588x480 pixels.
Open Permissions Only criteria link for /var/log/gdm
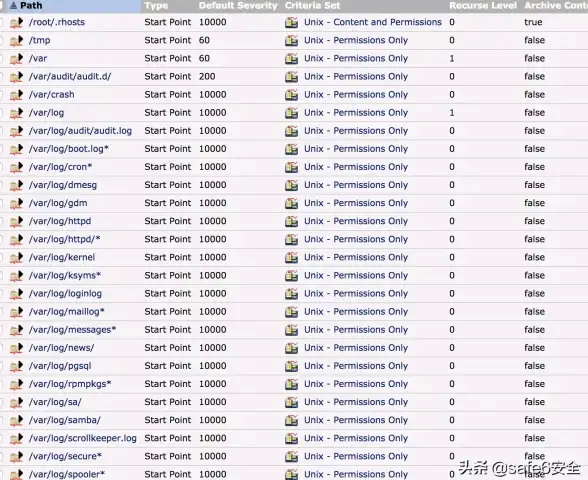356,203
